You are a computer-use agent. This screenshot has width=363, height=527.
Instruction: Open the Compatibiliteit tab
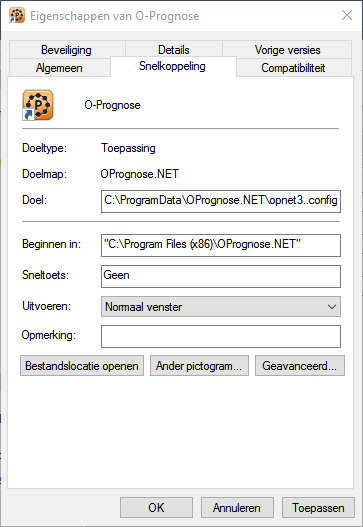(293, 68)
